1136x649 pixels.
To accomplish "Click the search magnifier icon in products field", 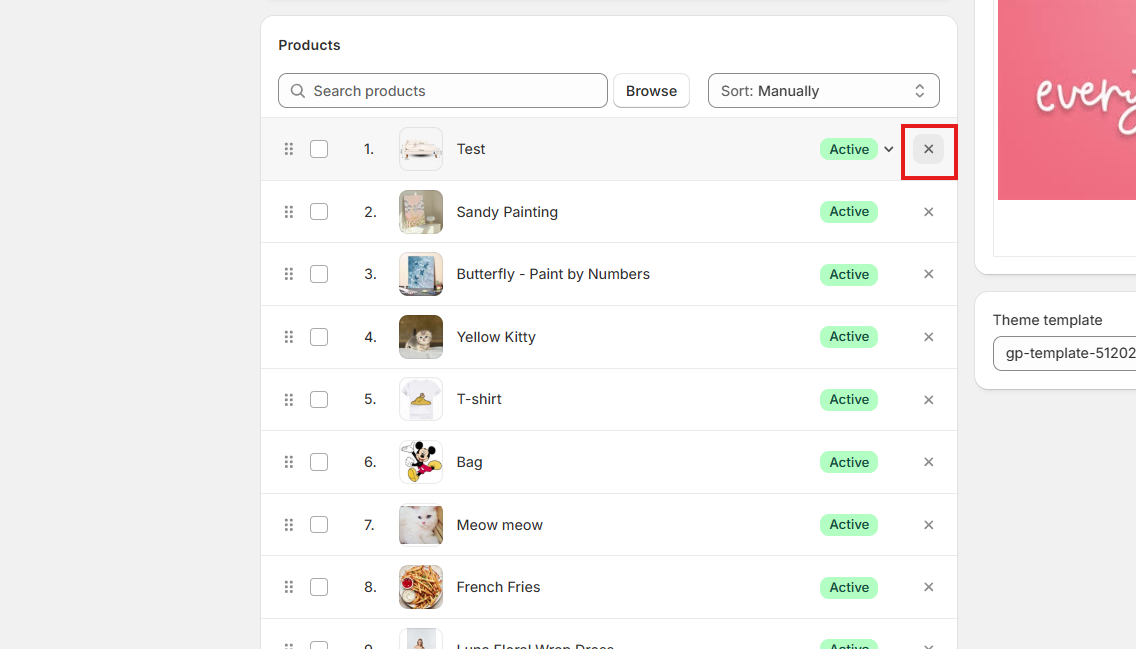I will 298,91.
